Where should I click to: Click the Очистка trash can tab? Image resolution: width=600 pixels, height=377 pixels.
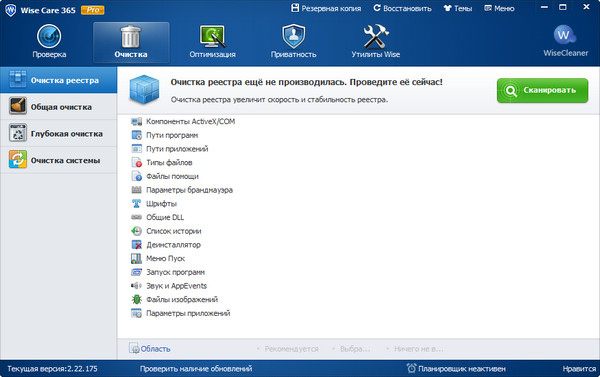click(x=131, y=42)
